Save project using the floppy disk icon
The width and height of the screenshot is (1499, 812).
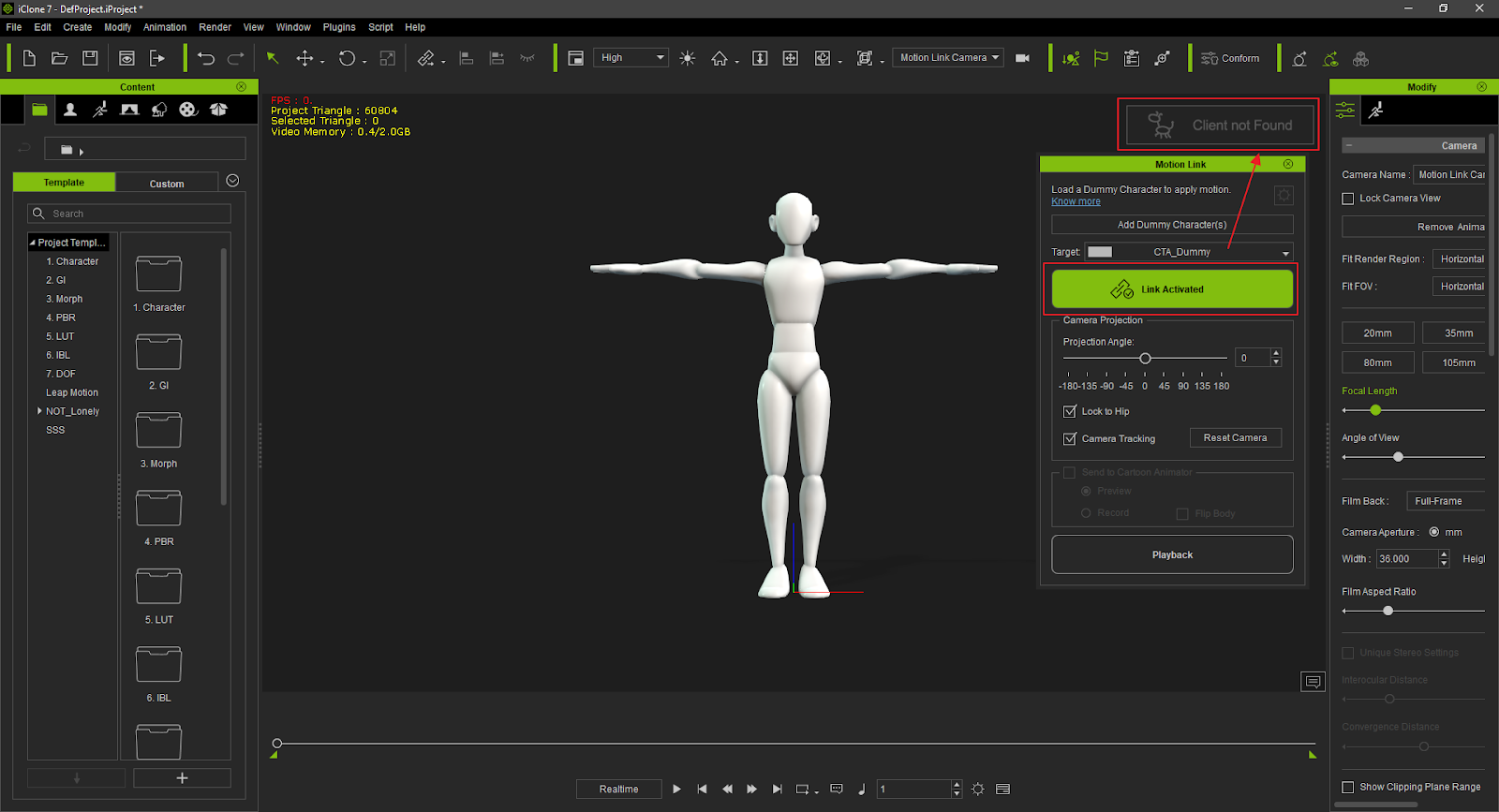pyautogui.click(x=90, y=58)
